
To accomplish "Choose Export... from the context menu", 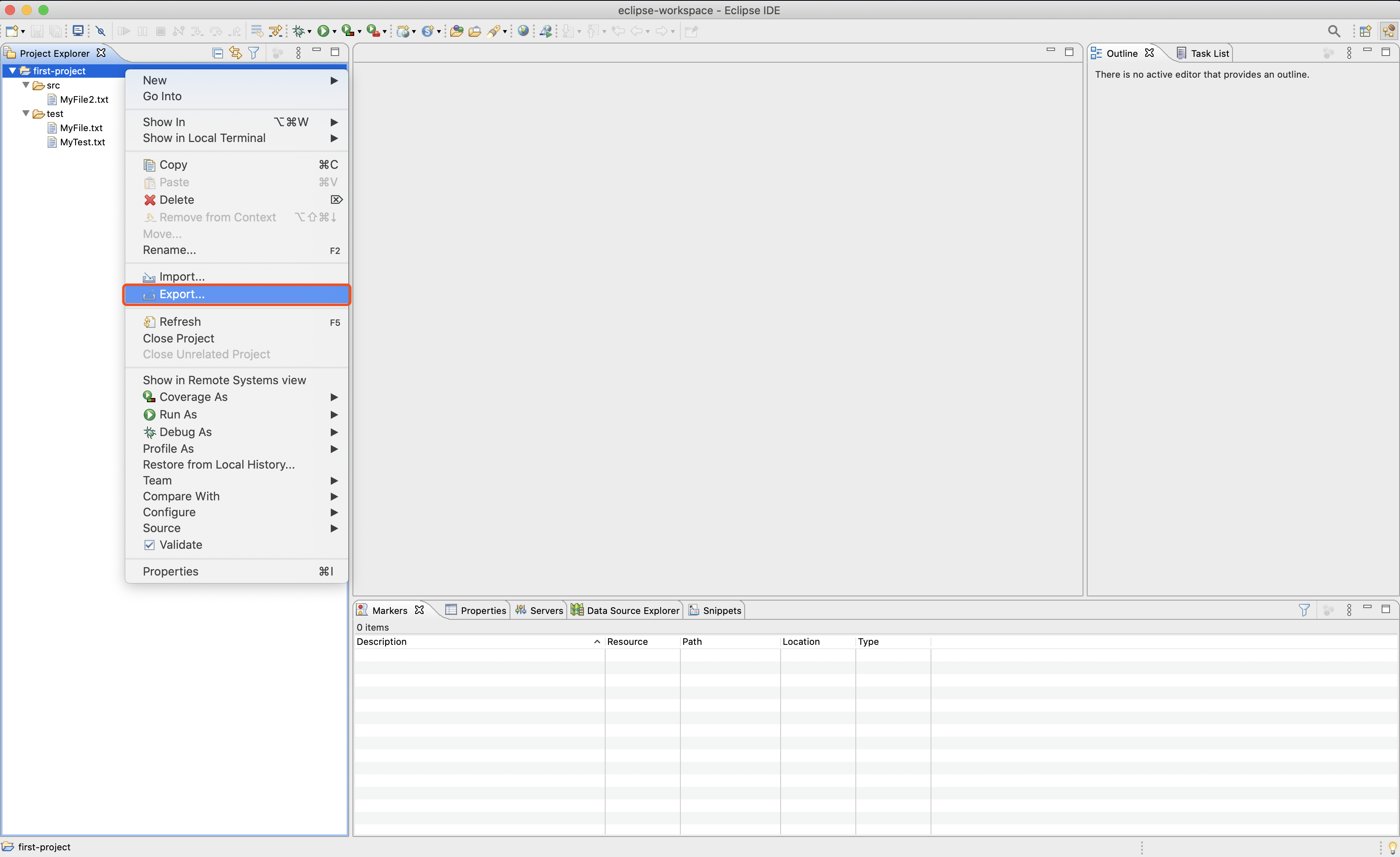I will pyautogui.click(x=237, y=294).
